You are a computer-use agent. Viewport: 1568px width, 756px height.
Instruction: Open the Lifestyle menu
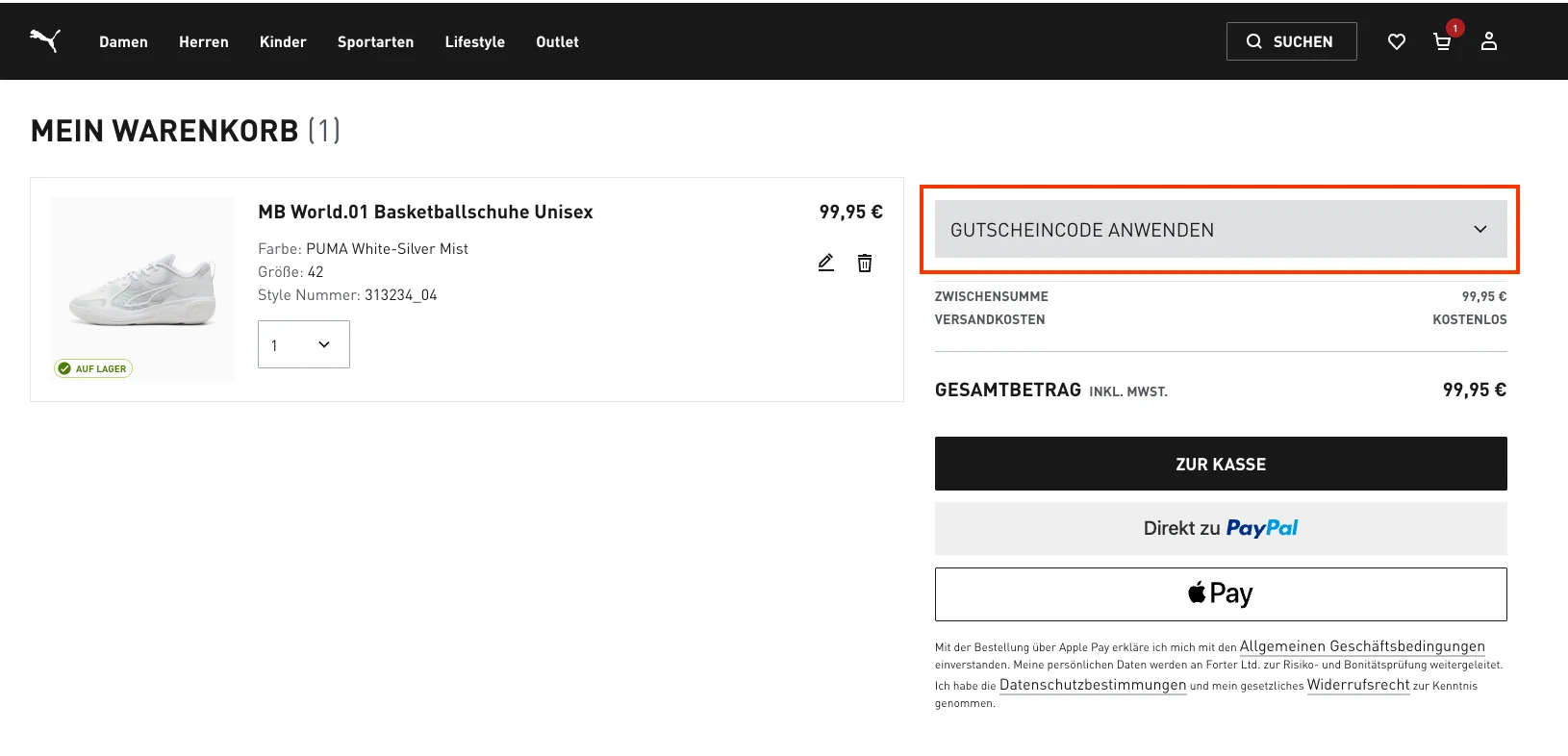point(474,41)
